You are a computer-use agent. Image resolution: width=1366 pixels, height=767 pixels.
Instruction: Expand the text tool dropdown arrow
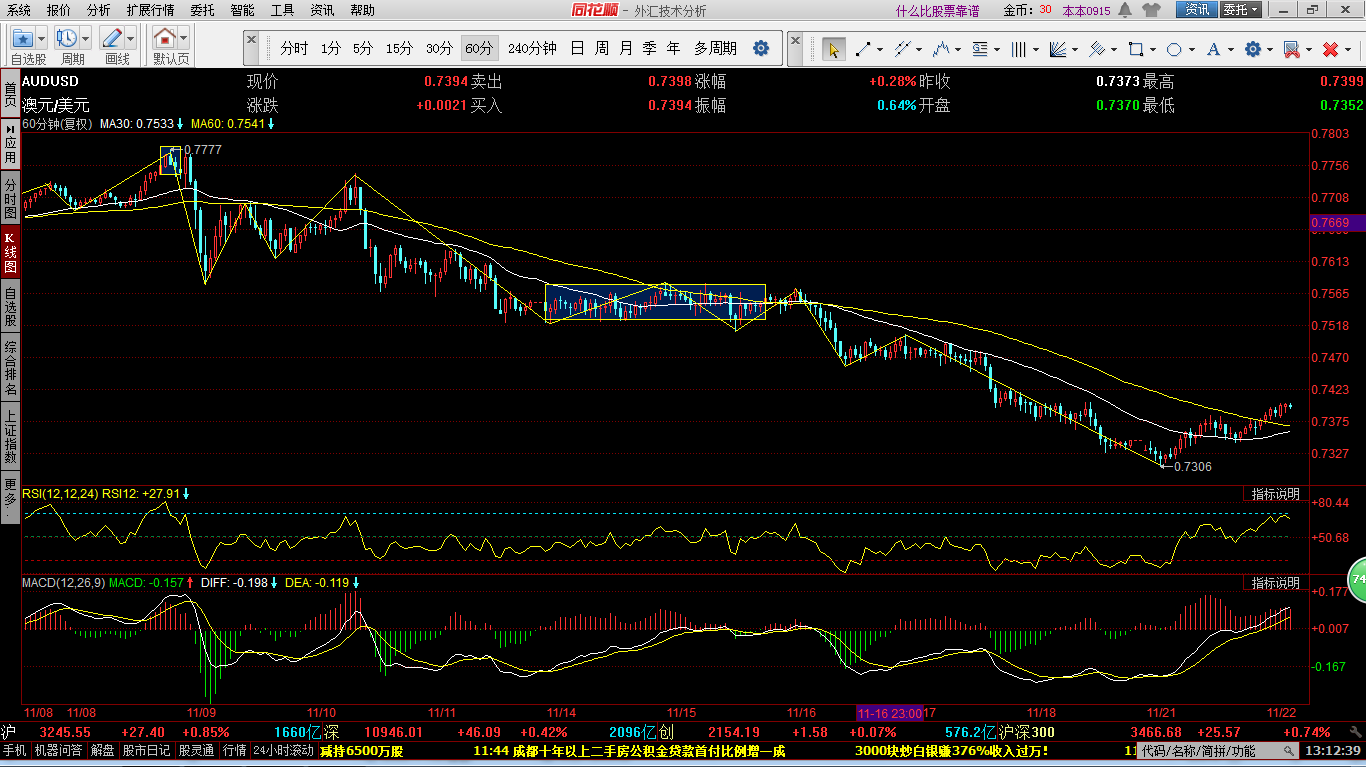[1232, 49]
